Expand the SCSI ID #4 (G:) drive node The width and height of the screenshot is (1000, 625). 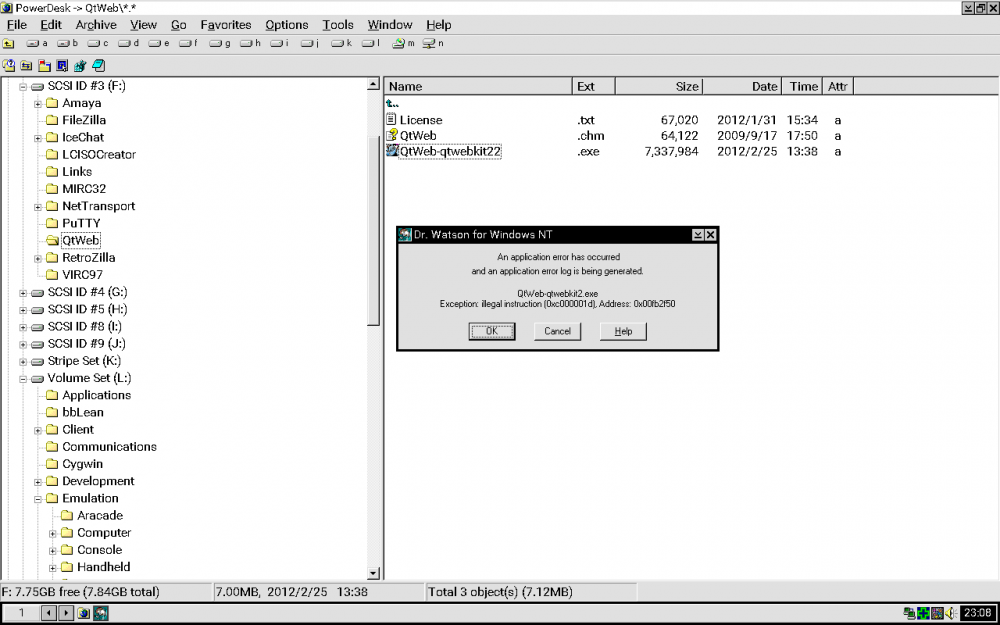pyautogui.click(x=23, y=292)
